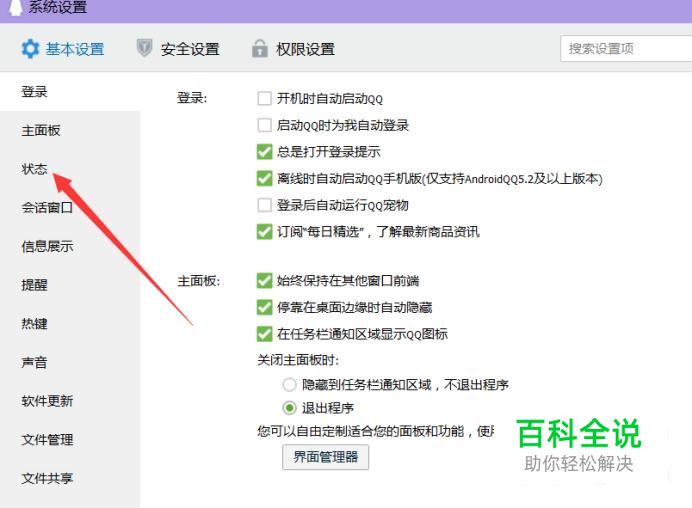Image resolution: width=692 pixels, height=508 pixels.
Task: Enable 启动QQ时为我自动登录 checkbox
Action: point(264,125)
